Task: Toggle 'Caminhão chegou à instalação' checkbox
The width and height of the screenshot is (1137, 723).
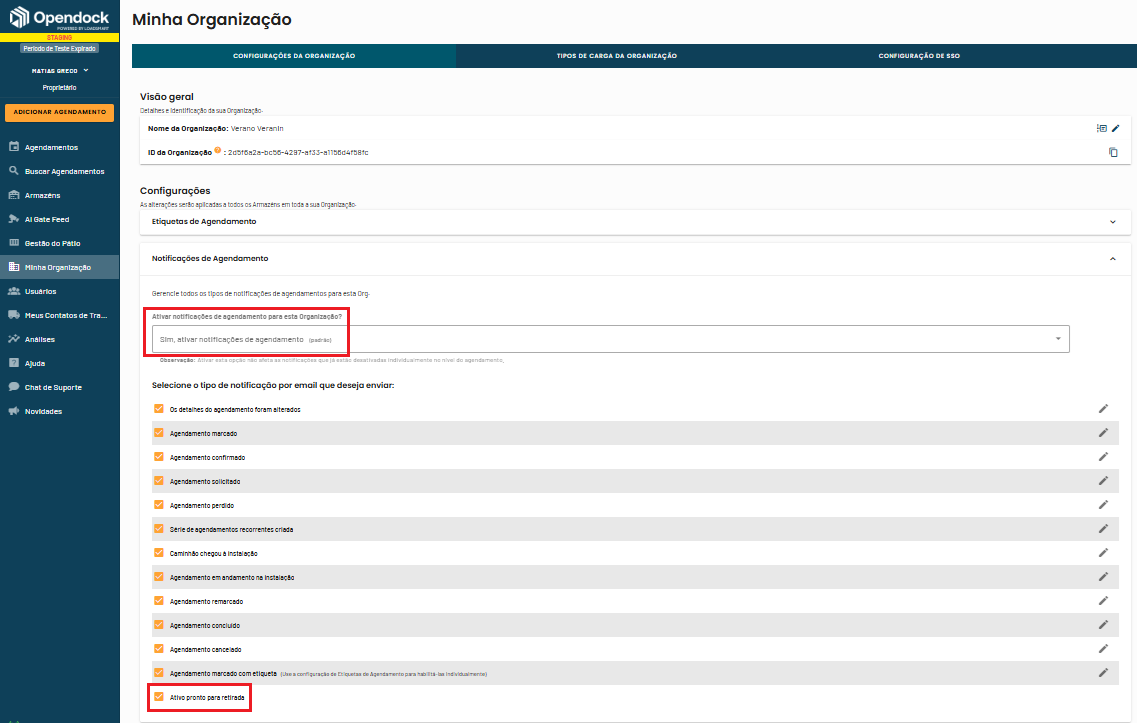Action: point(159,553)
